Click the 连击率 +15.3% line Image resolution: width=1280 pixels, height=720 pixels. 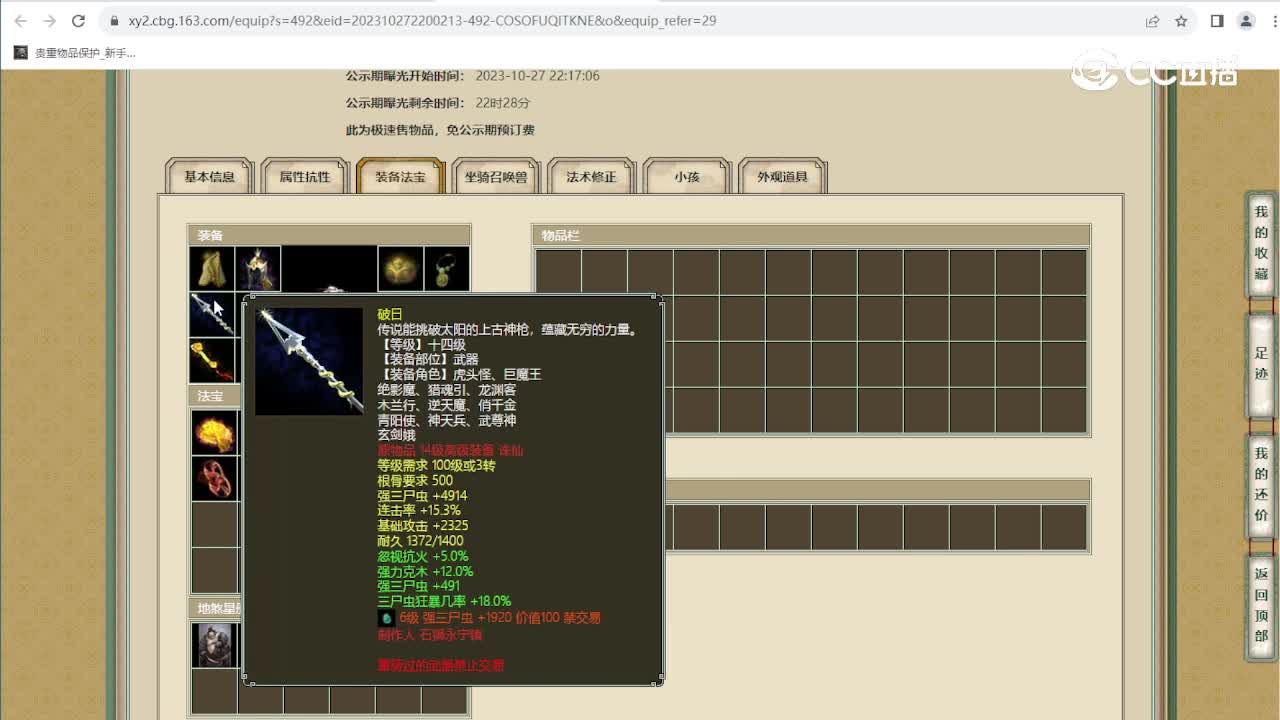tap(419, 510)
